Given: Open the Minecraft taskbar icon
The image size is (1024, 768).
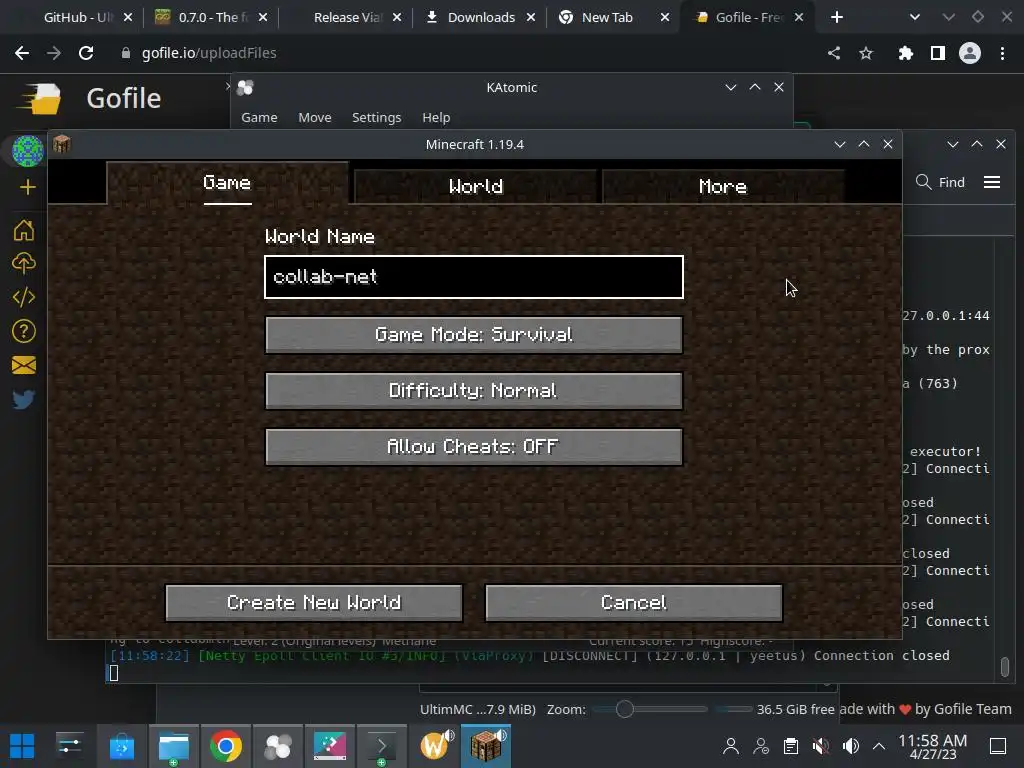Looking at the screenshot, I should [486, 746].
